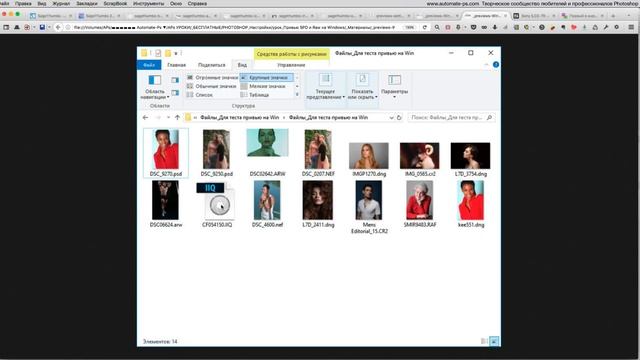The width and height of the screenshot is (640, 360).
Task: Select Мелкие значки layout
Action: click(x=263, y=86)
